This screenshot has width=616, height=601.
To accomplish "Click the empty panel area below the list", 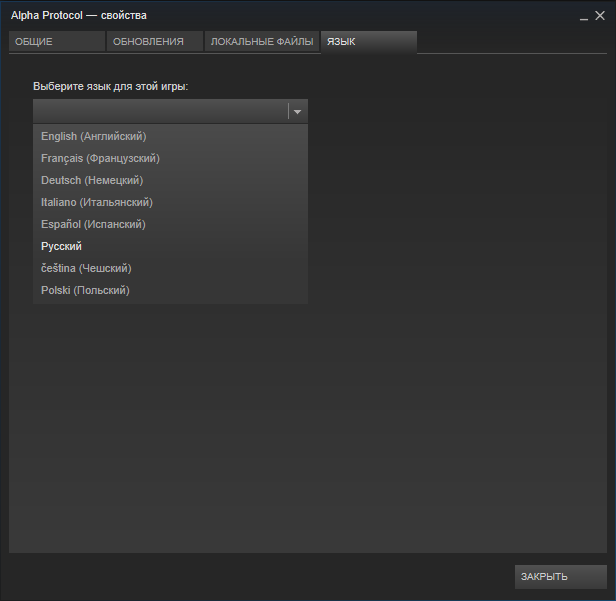I will [x=308, y=430].
